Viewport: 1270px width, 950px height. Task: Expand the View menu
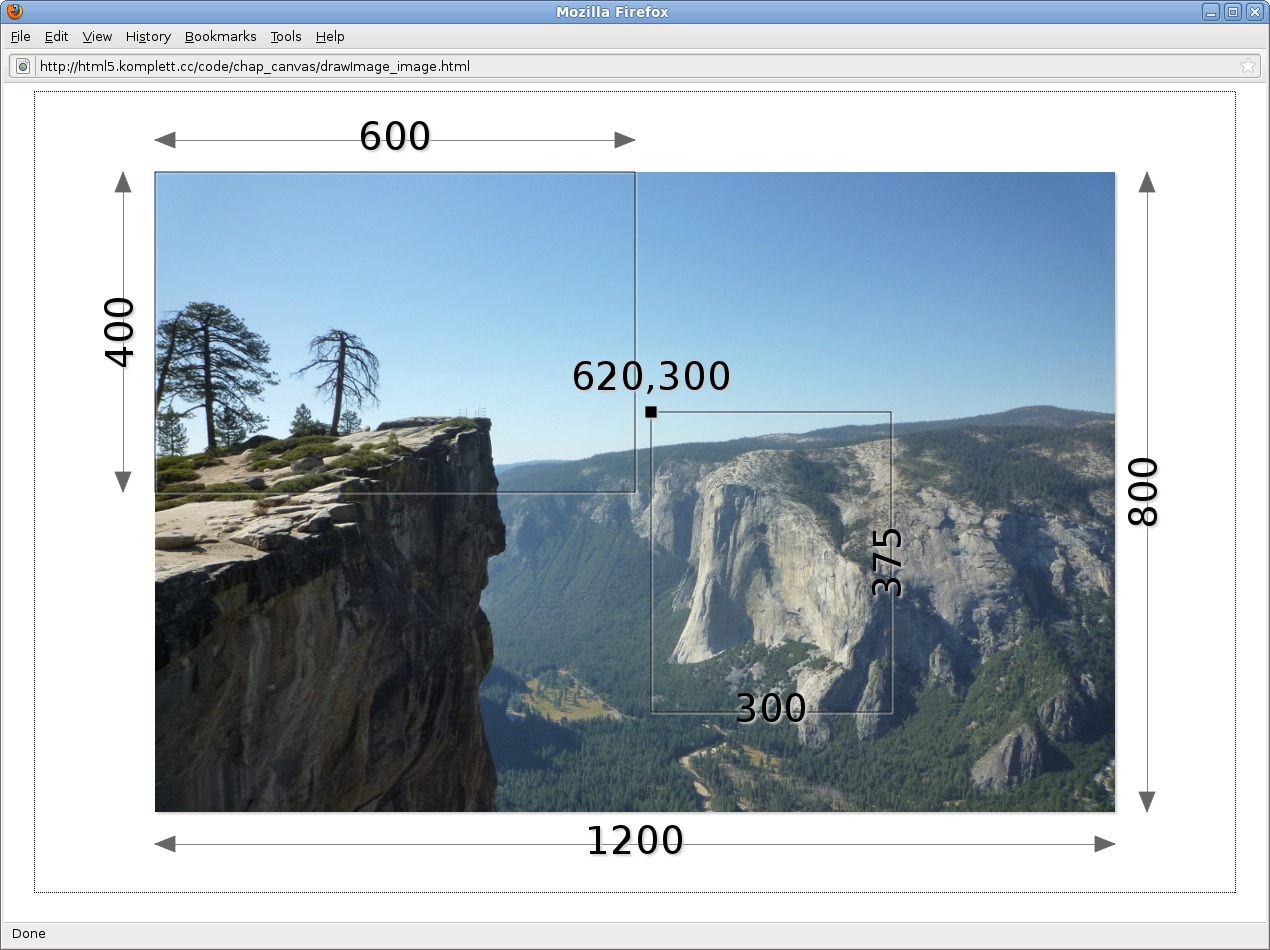tap(97, 37)
